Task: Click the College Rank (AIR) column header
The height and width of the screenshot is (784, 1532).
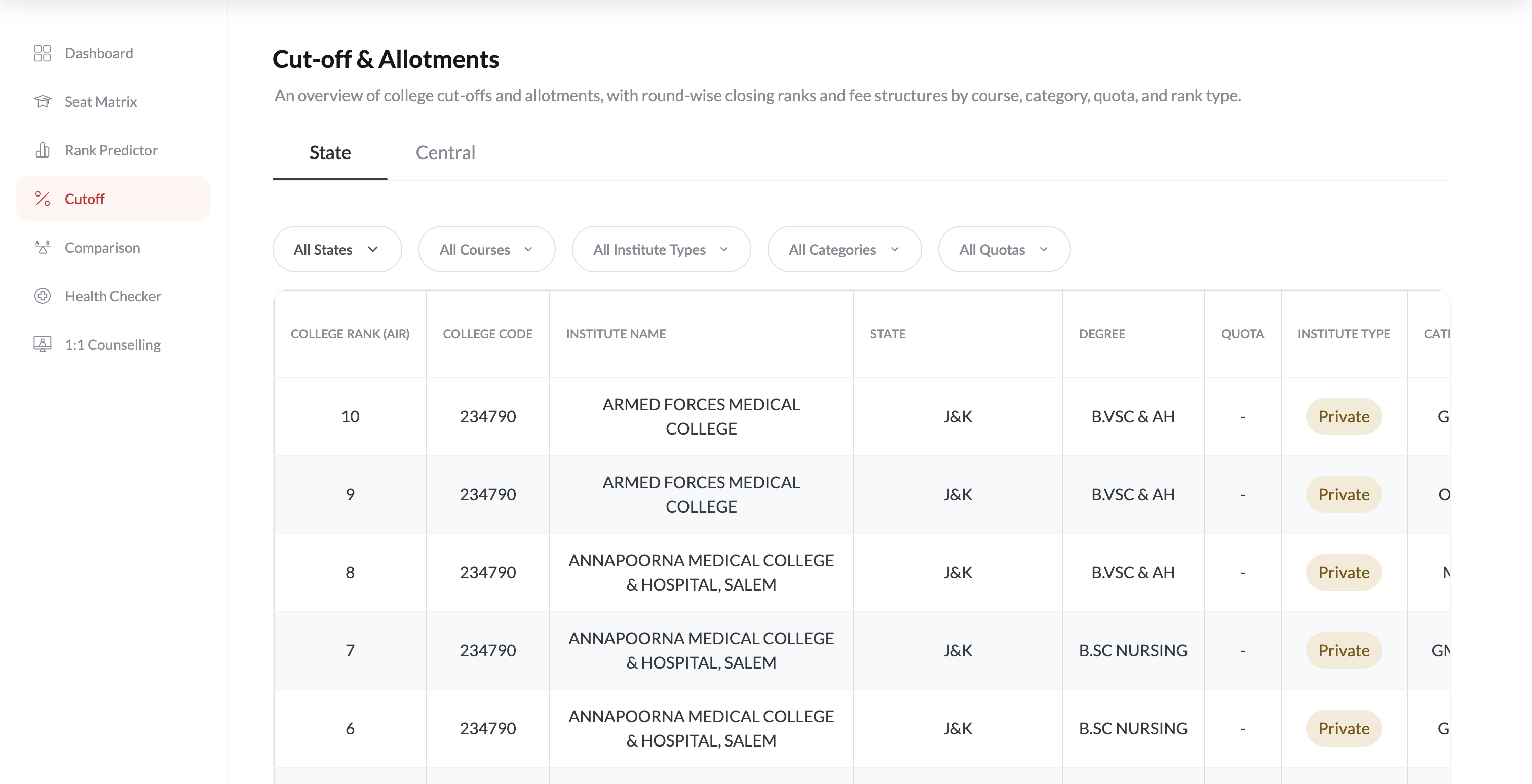Action: 350,334
